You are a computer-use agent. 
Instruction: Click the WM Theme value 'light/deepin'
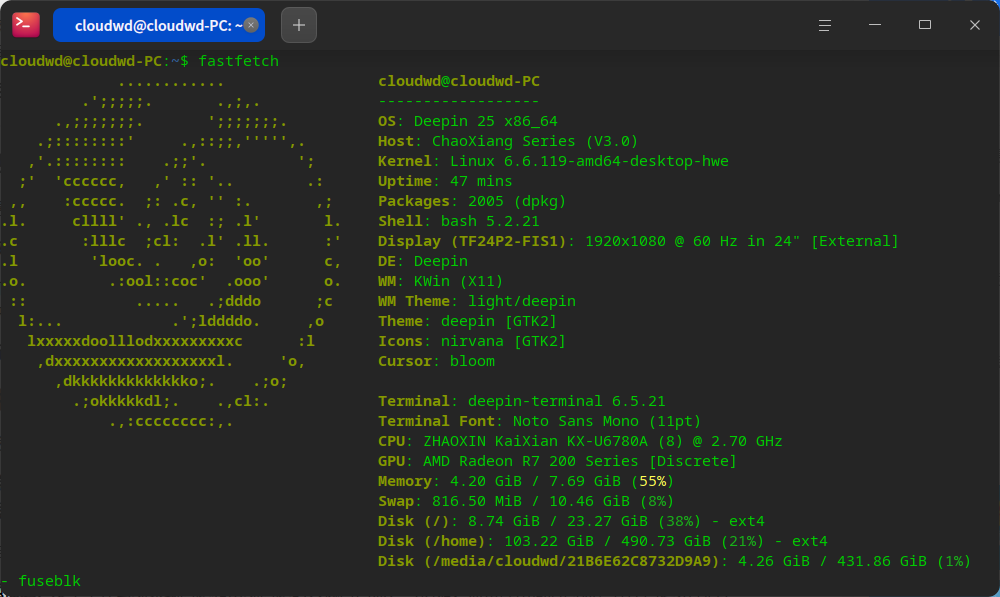pyautogui.click(x=522, y=301)
